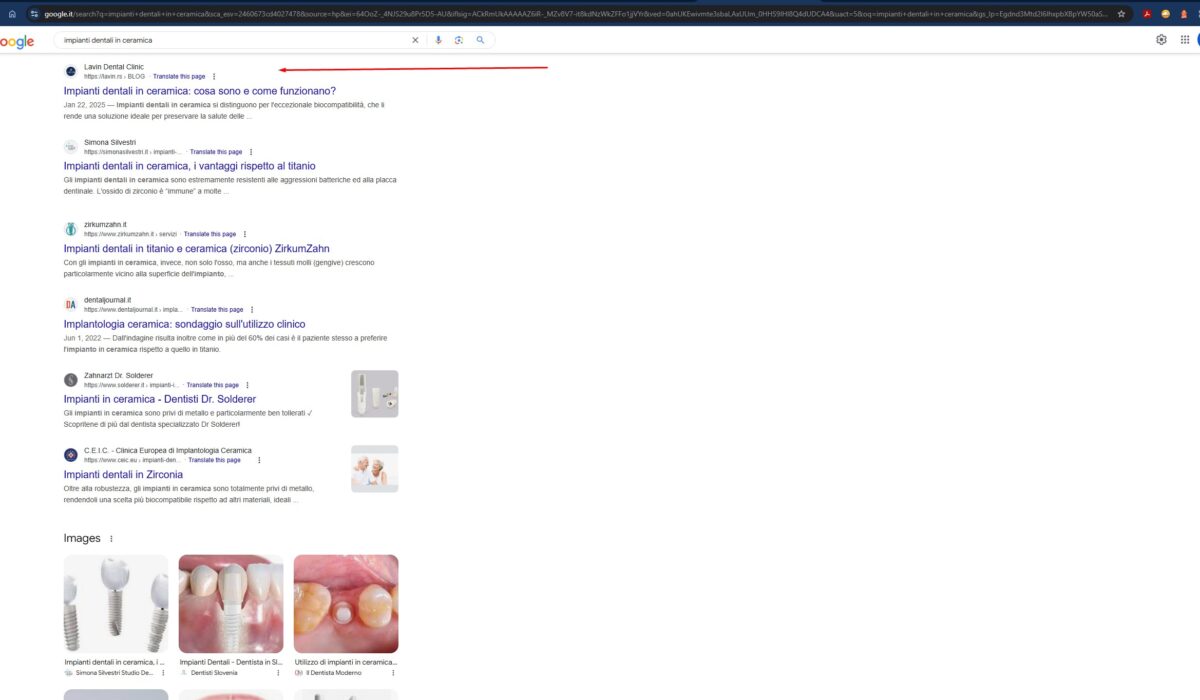This screenshot has height=700, width=1200.
Task: Open 'Impianti dentali in ceramica: cosa sono' result
Action: click(x=199, y=91)
